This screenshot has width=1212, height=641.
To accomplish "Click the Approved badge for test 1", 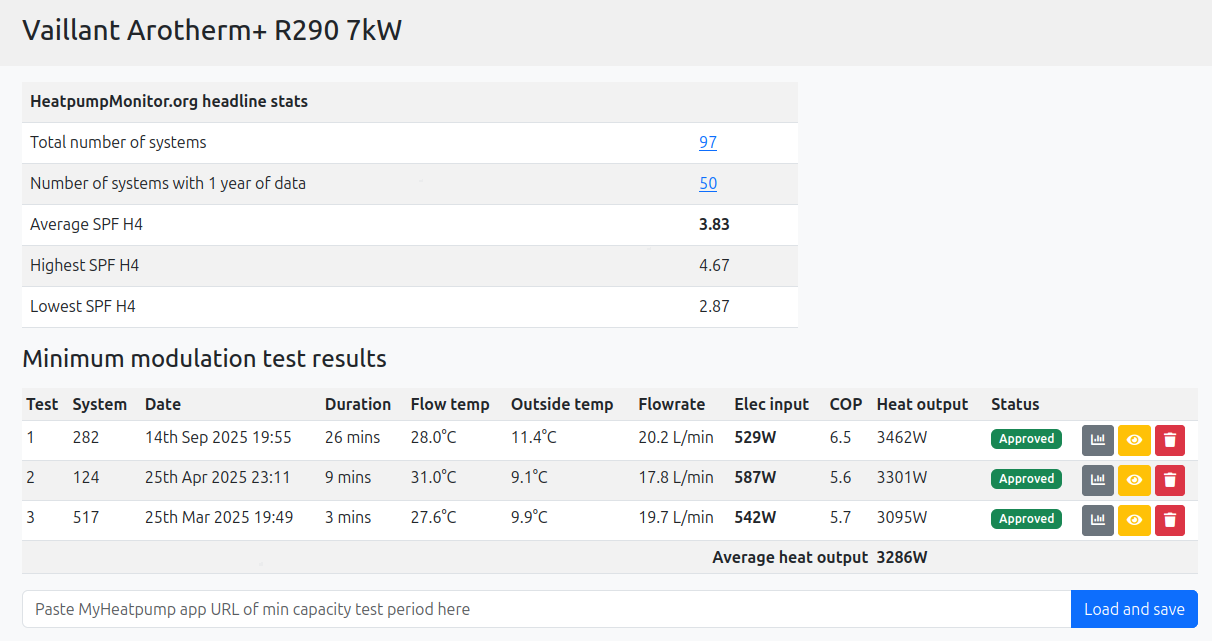I will click(x=1026, y=439).
